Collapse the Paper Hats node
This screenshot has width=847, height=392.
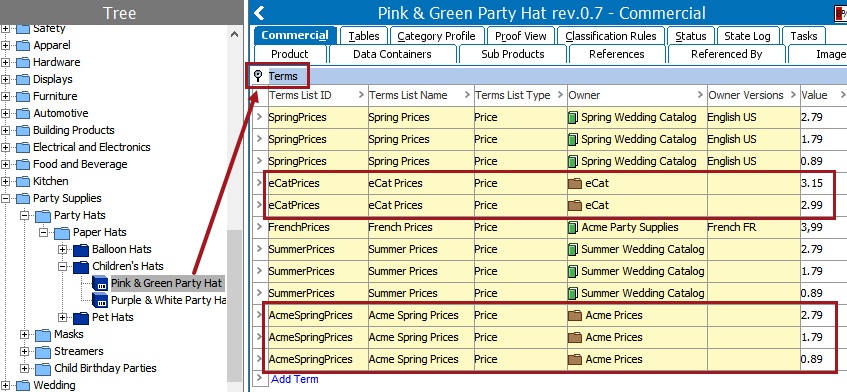click(x=44, y=233)
